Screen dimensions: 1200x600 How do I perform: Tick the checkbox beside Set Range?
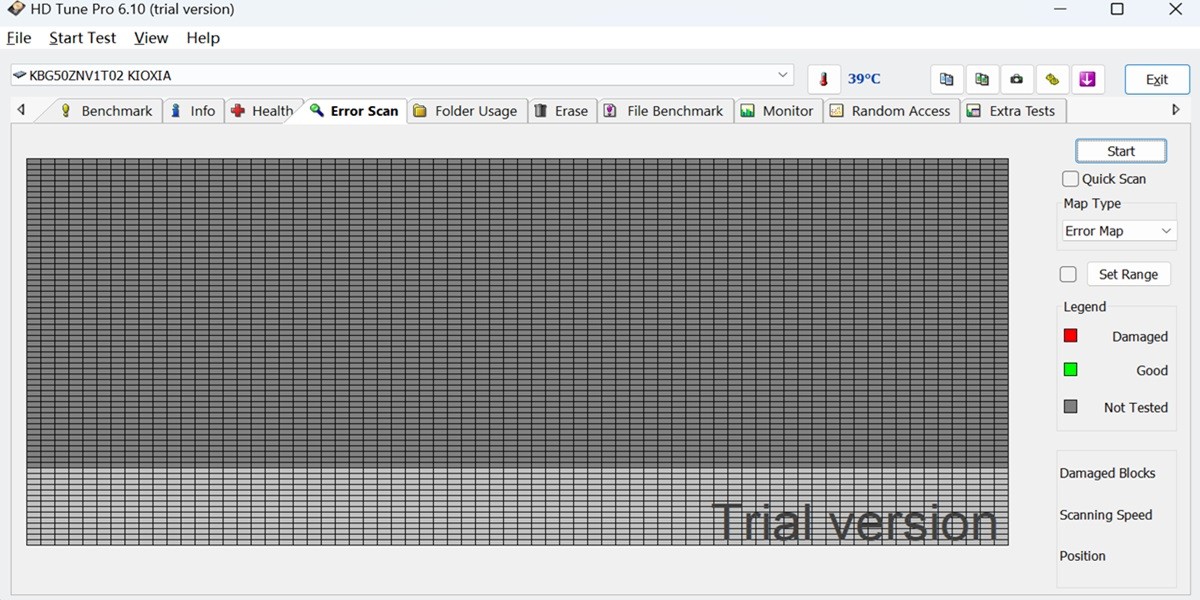click(1068, 274)
